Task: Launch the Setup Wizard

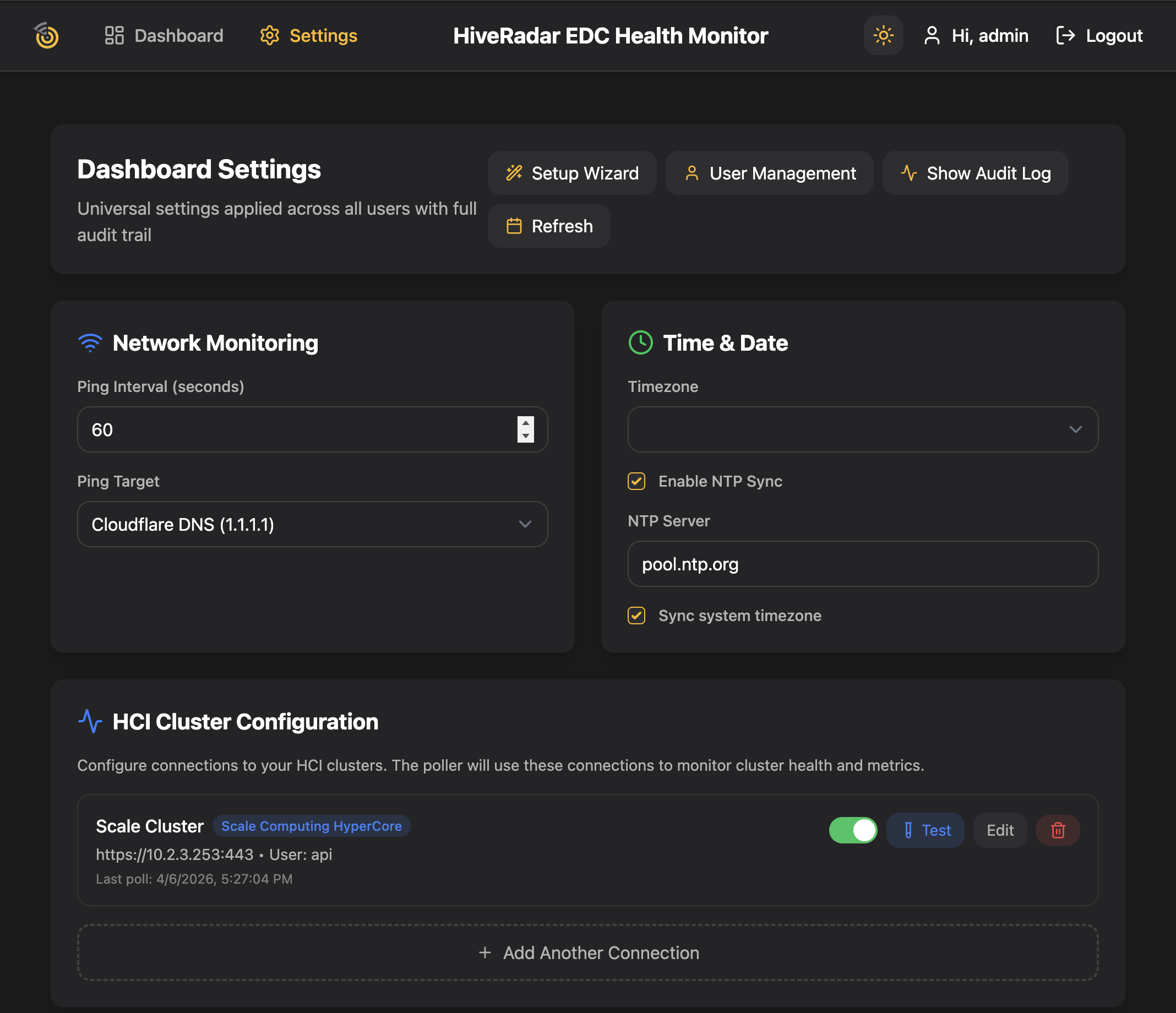Action: (571, 173)
